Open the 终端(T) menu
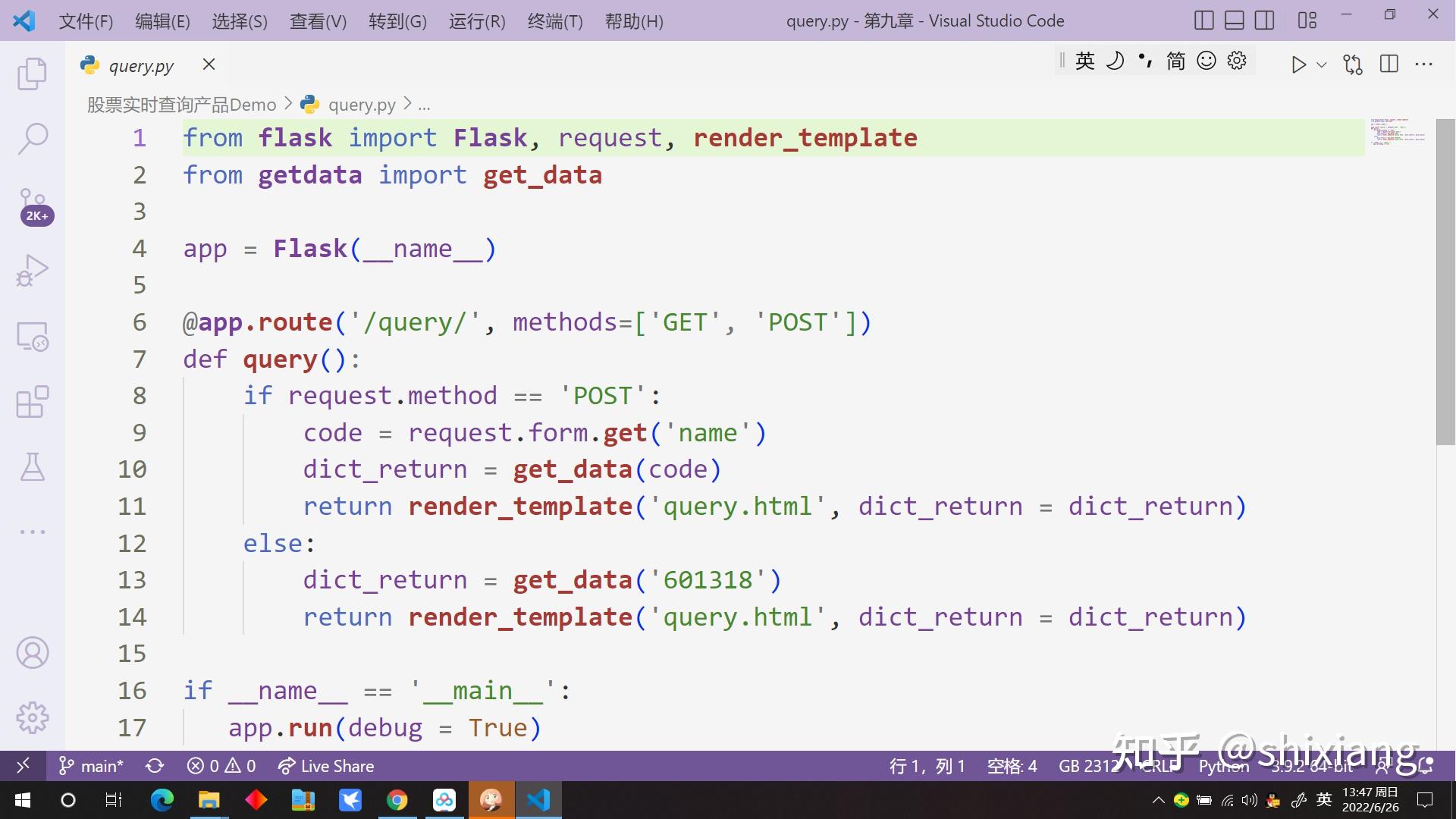This screenshot has width=1456, height=819. (554, 21)
